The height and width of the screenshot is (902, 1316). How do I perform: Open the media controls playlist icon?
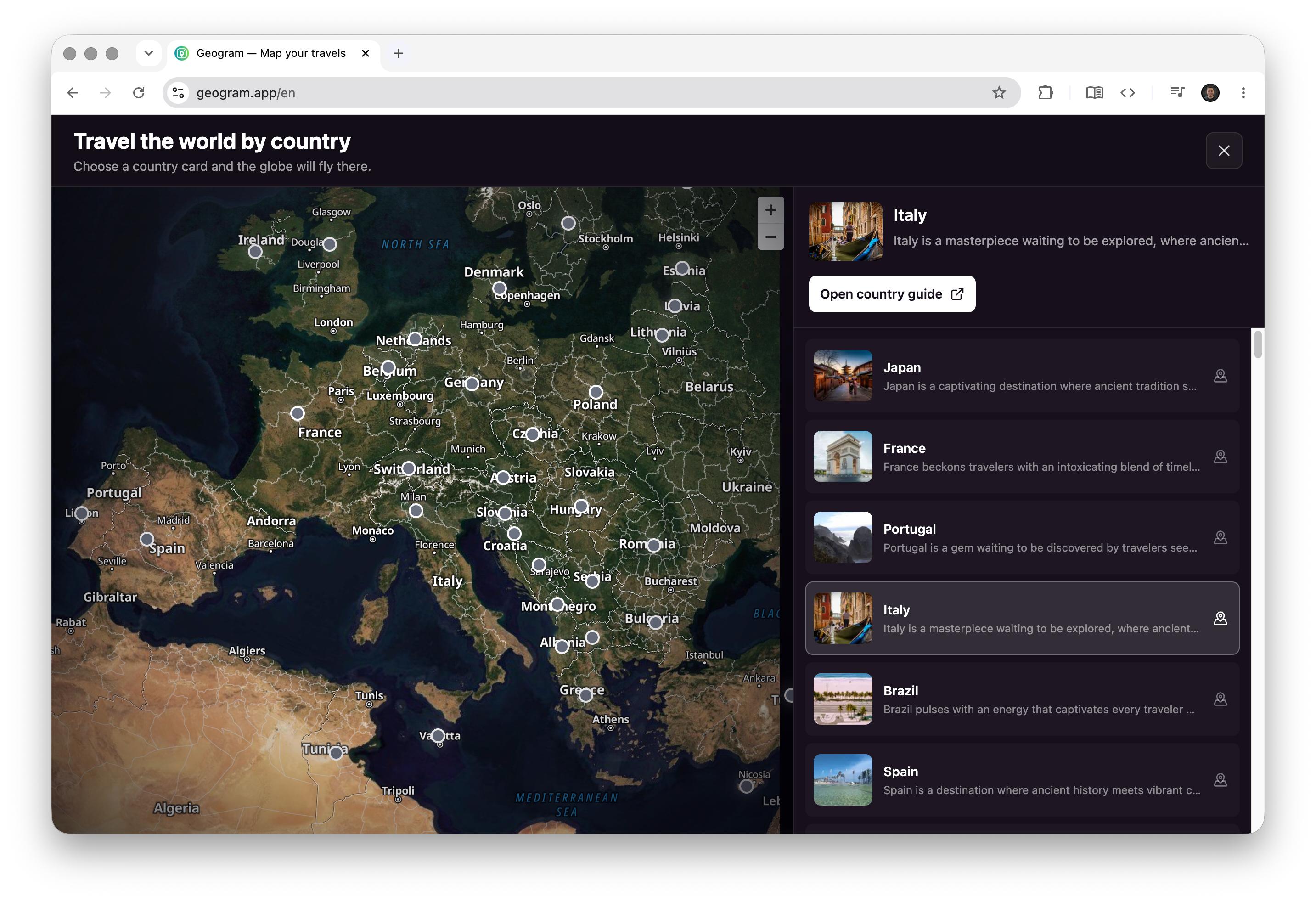[x=1177, y=93]
